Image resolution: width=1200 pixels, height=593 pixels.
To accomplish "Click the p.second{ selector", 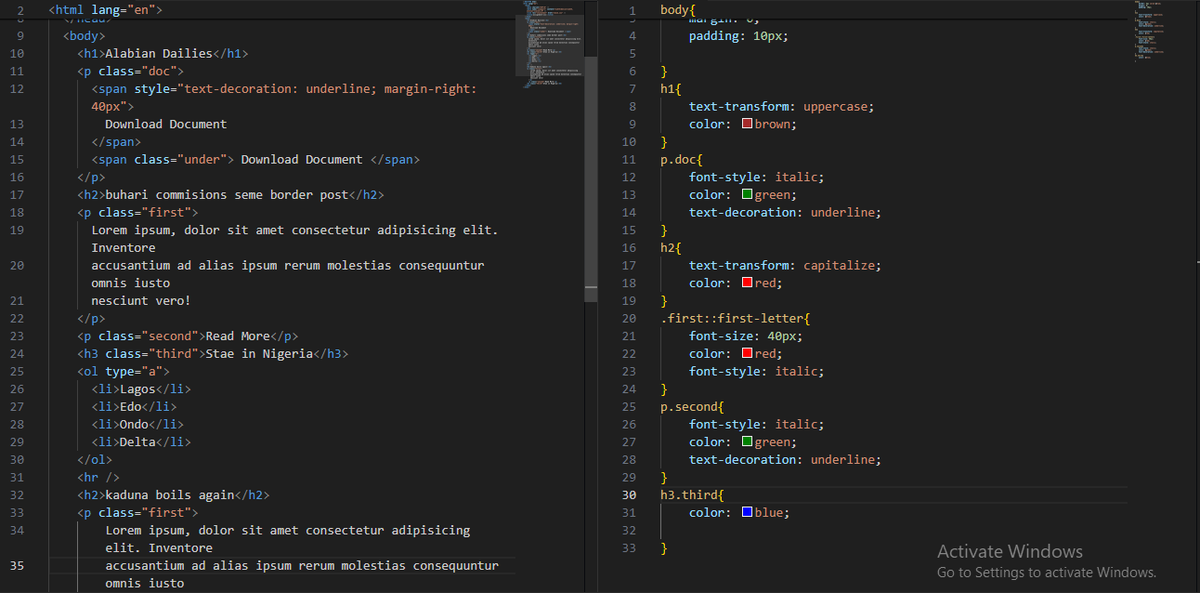I will (692, 407).
